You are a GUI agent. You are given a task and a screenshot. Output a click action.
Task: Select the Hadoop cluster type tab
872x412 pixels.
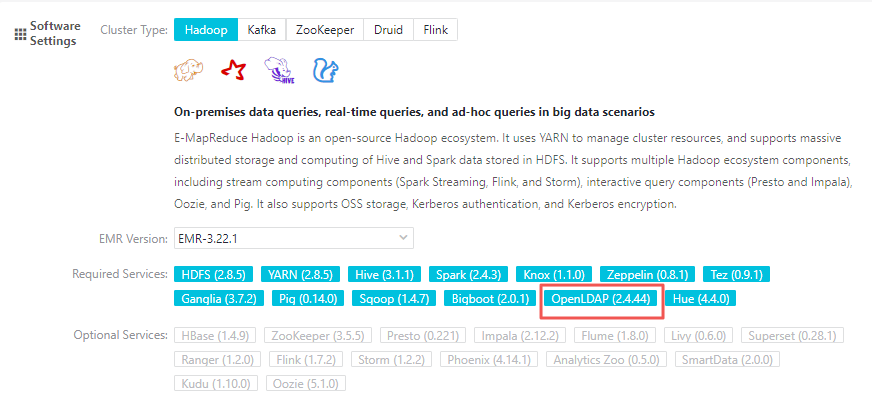(x=205, y=30)
